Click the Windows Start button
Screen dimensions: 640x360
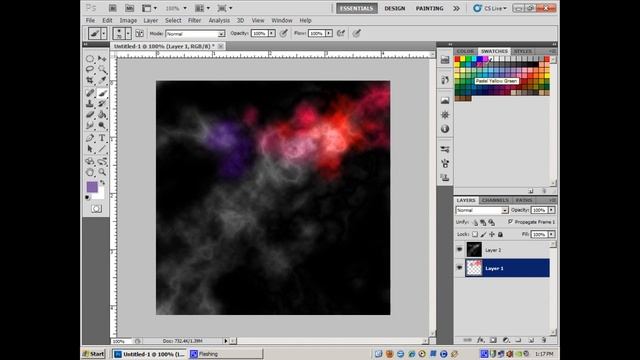coord(93,354)
